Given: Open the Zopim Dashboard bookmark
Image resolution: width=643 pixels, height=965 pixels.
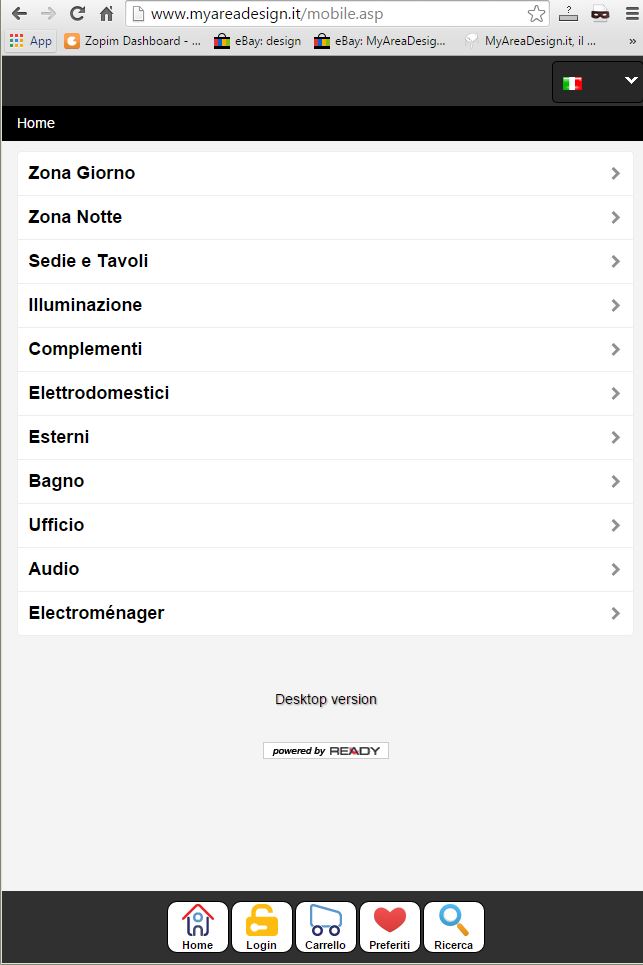Looking at the screenshot, I should (x=133, y=41).
